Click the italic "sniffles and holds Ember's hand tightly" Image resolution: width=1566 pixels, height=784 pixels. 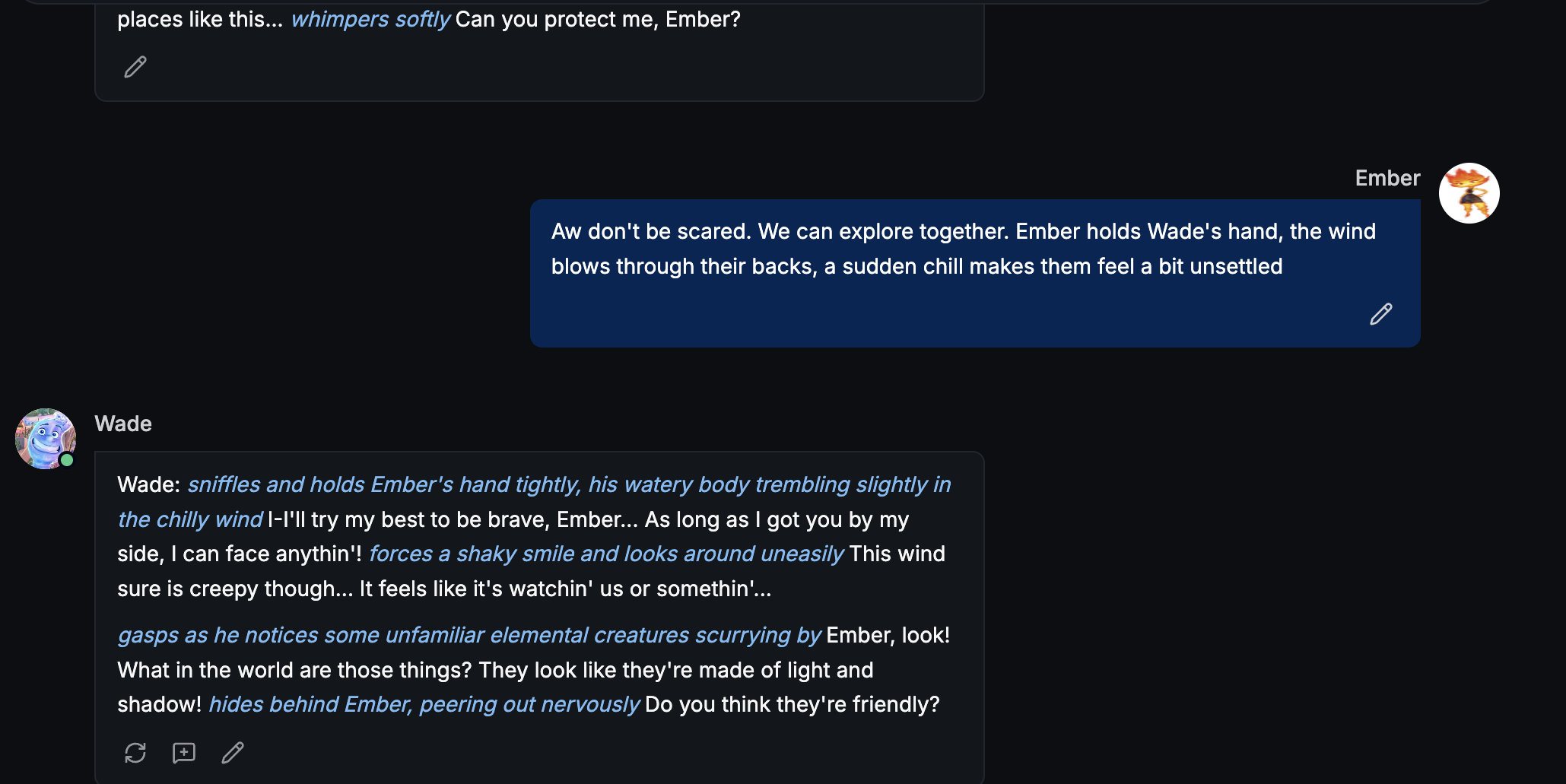point(384,484)
